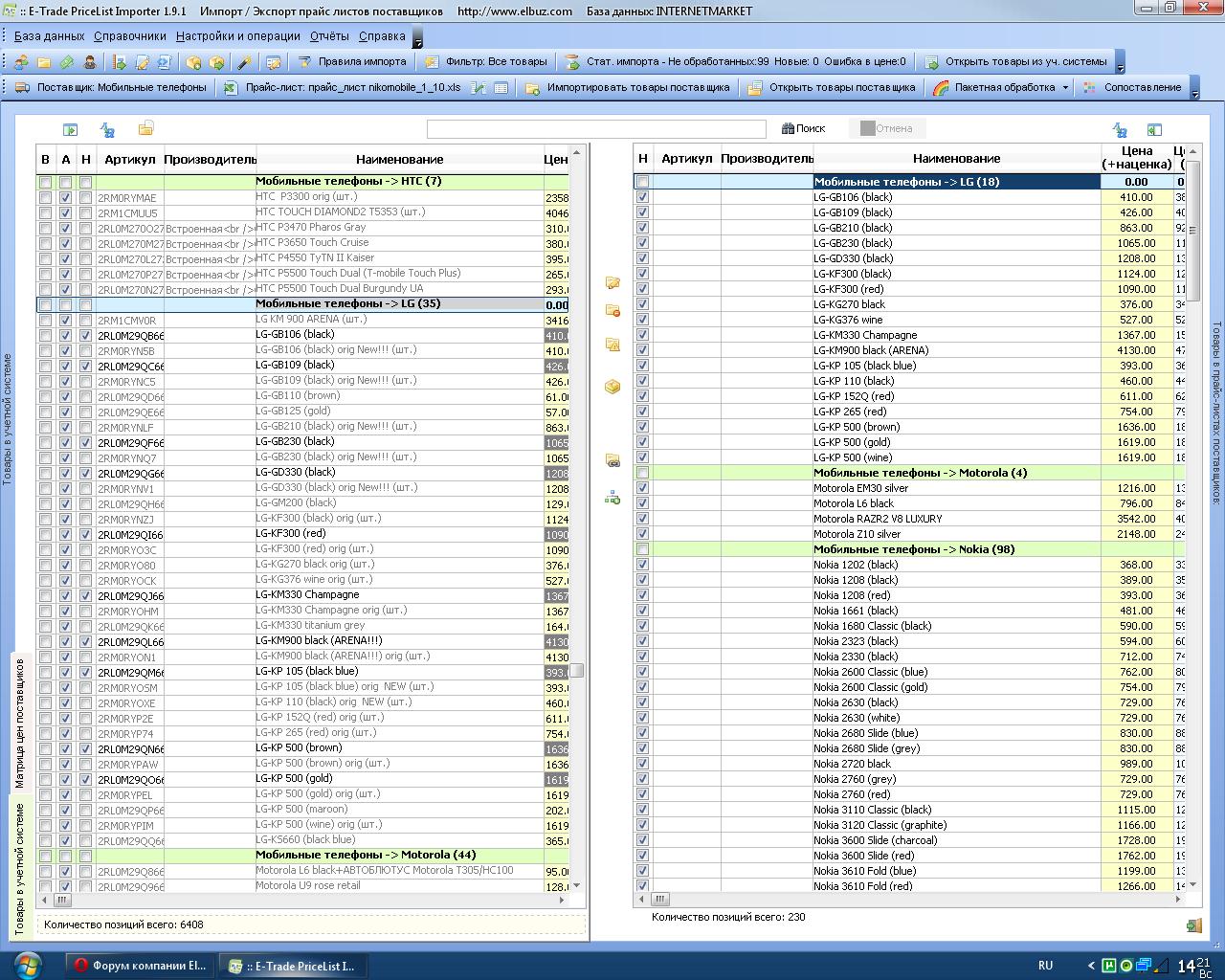Viewport: 1225px width, 980px height.
Task: Toggle checkbox for Nokia 2720 black row
Action: point(642,764)
